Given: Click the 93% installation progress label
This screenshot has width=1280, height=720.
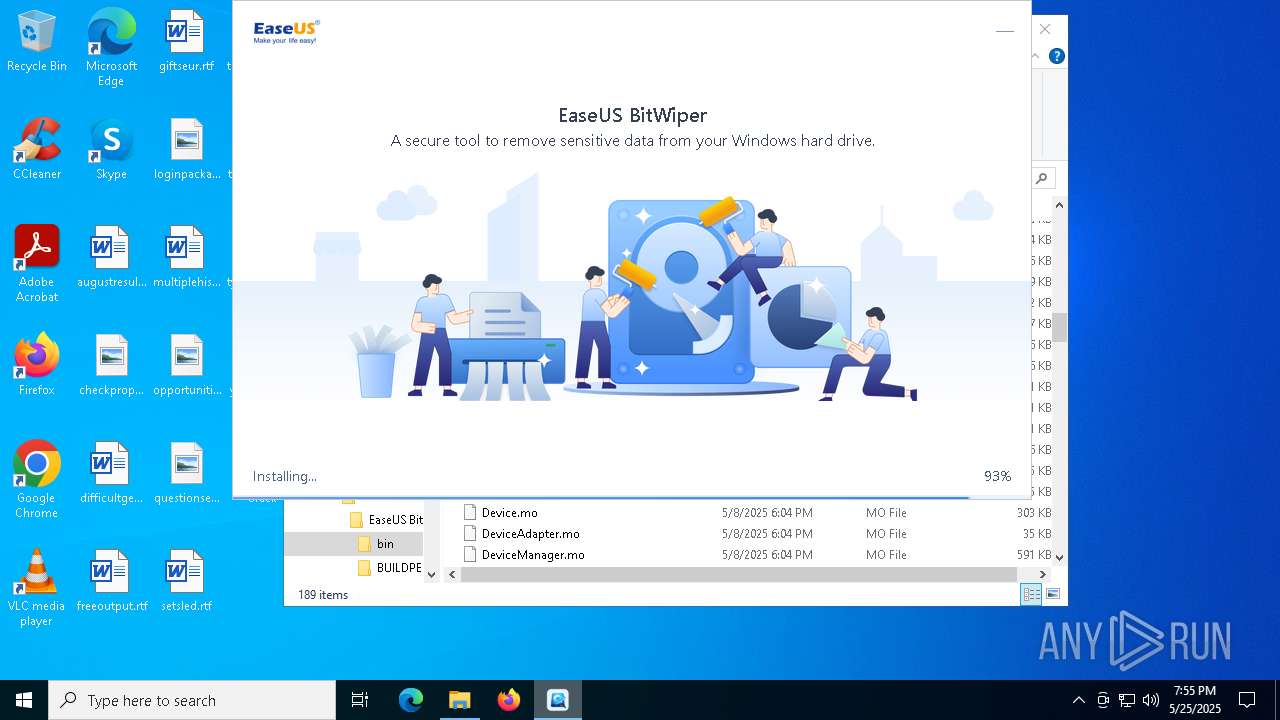Looking at the screenshot, I should click(997, 476).
